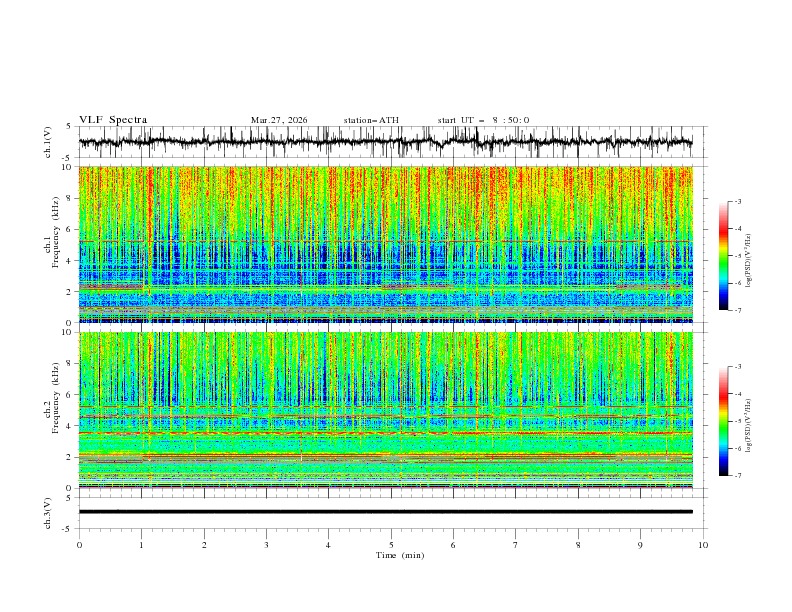Click the ch.3 flat voltage trace

pos(385,512)
